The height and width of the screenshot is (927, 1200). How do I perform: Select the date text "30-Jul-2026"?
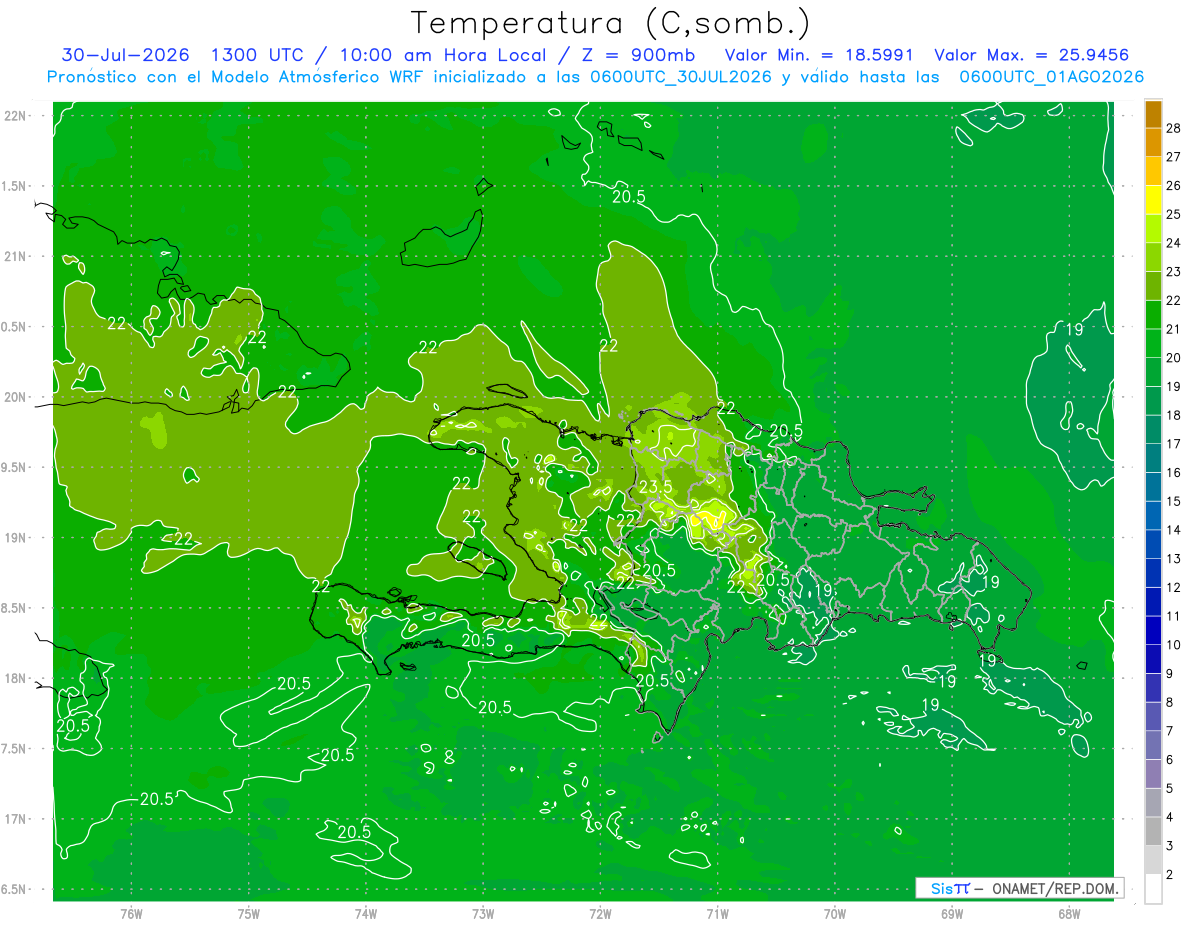[126, 55]
